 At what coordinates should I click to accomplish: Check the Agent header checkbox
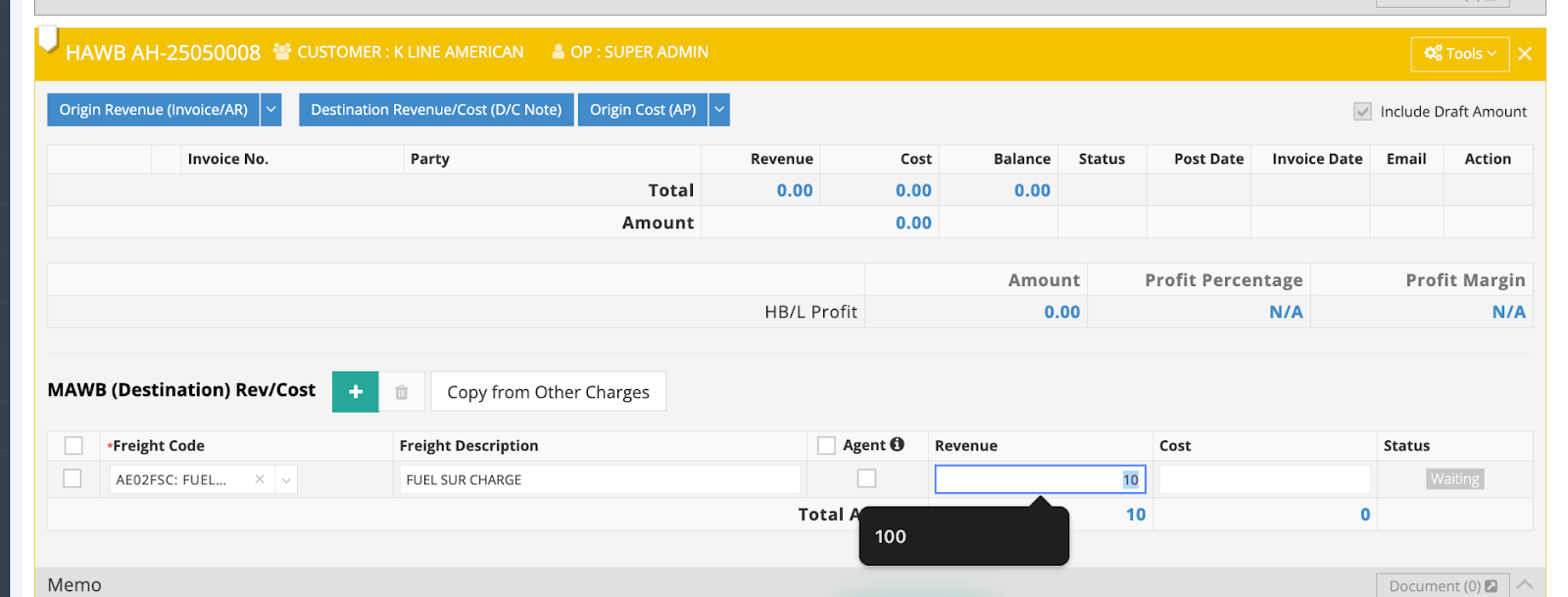(827, 446)
